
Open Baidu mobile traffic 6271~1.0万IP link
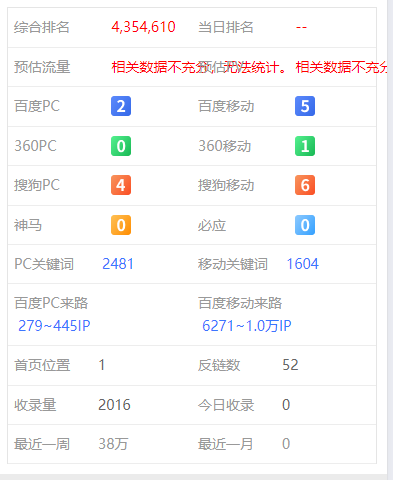[247, 326]
